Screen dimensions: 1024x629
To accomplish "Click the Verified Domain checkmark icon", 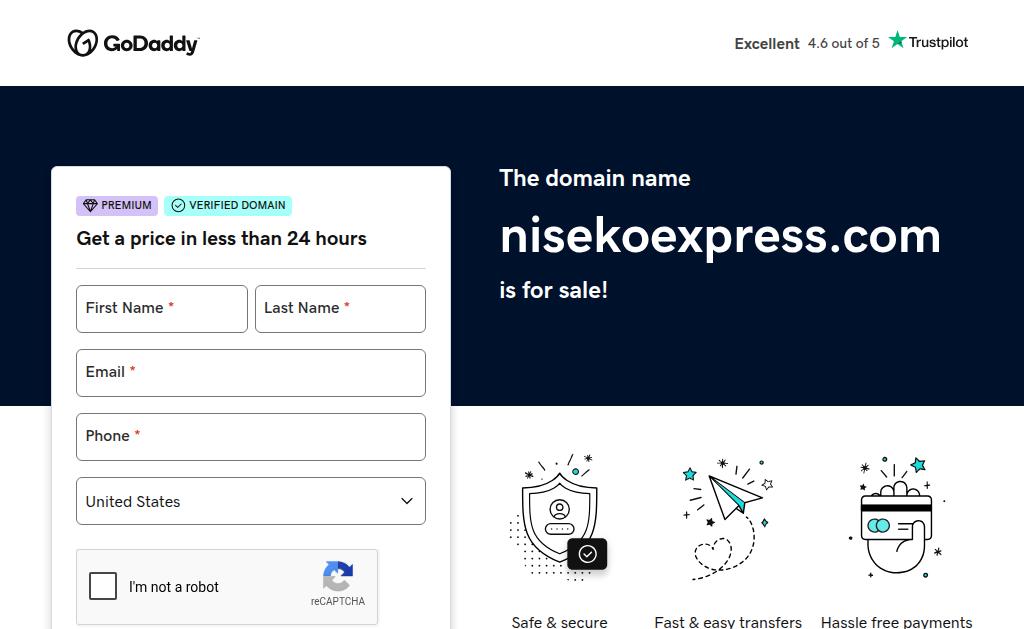I will tap(178, 205).
